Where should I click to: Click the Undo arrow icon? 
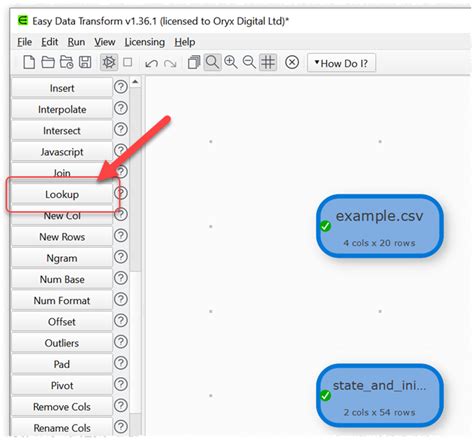[152, 63]
